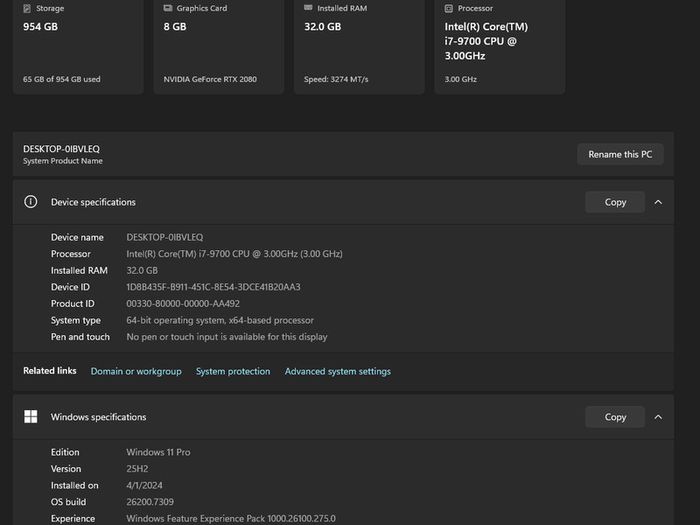Screen dimensions: 700x525
Task: Select the Device name value DESKTOP-0IBVLEQ
Action: click(165, 237)
